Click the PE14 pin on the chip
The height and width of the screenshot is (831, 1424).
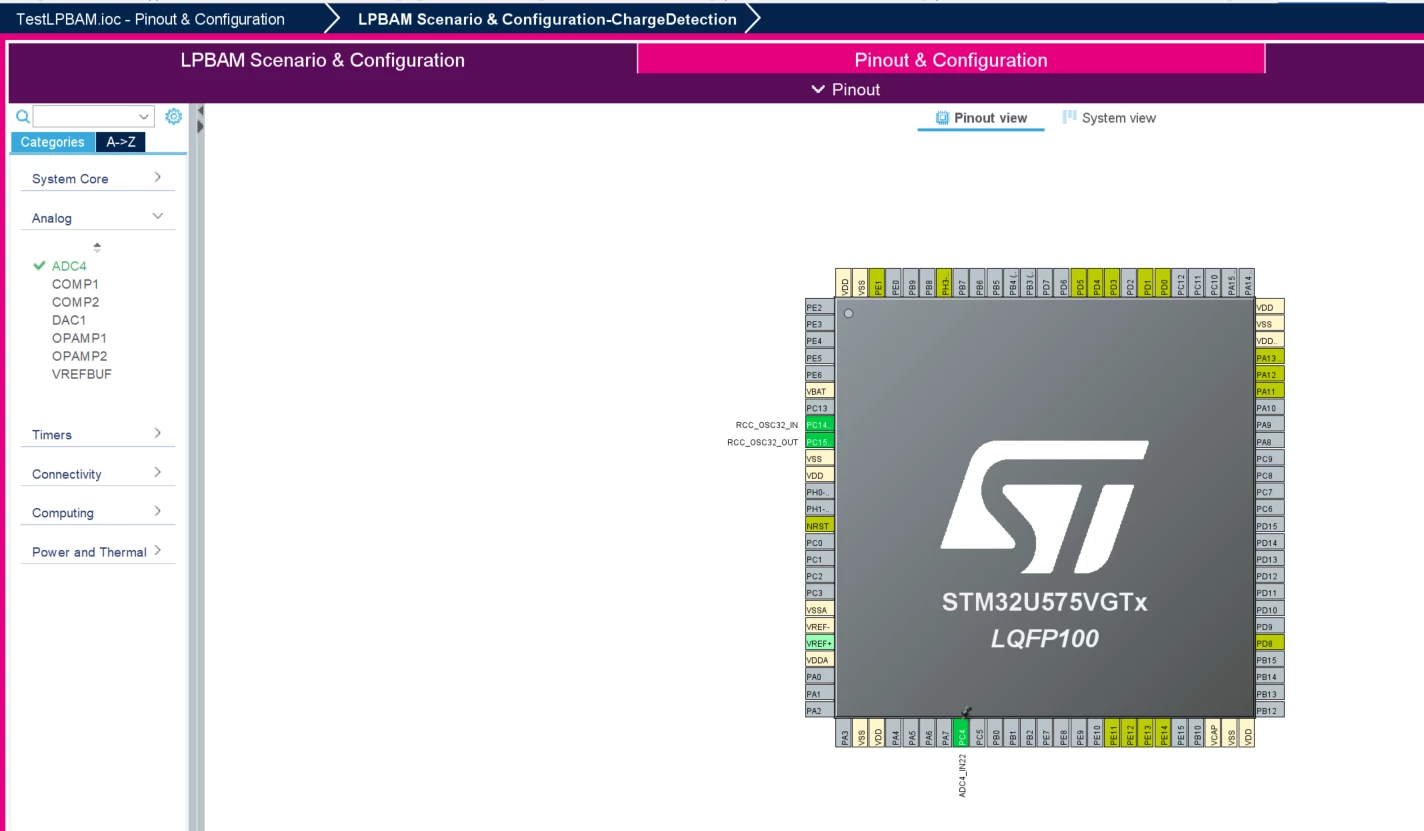(1163, 733)
